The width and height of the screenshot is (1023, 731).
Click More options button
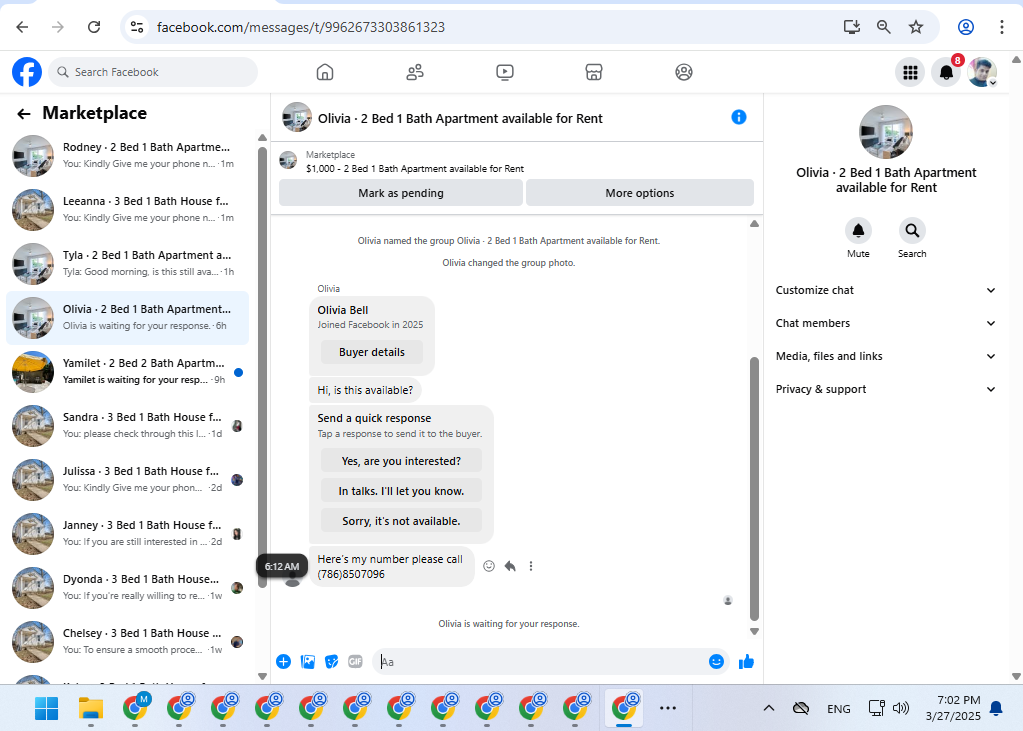(639, 193)
